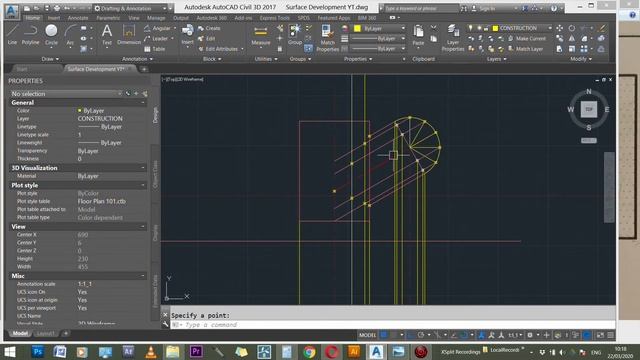Switch to the View ribbon tab

click(x=134, y=18)
